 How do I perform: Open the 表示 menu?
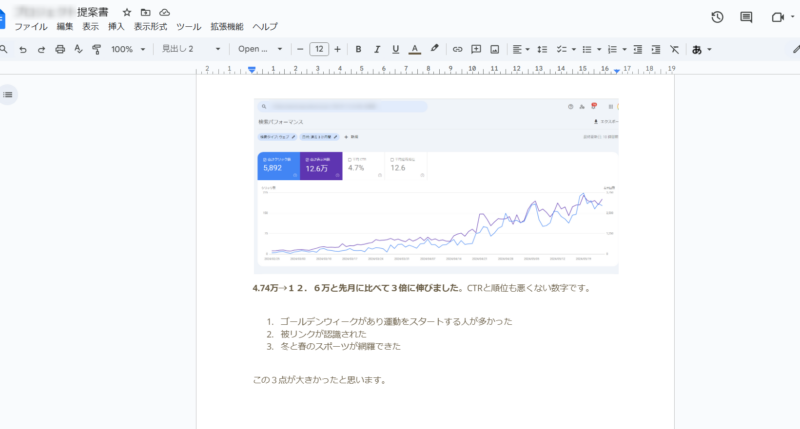(91, 27)
